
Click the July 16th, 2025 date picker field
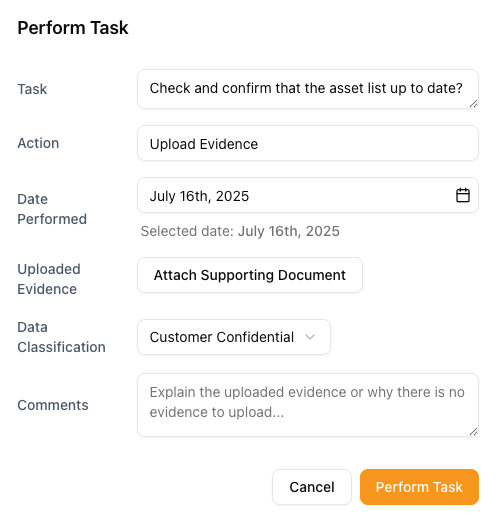click(x=308, y=195)
